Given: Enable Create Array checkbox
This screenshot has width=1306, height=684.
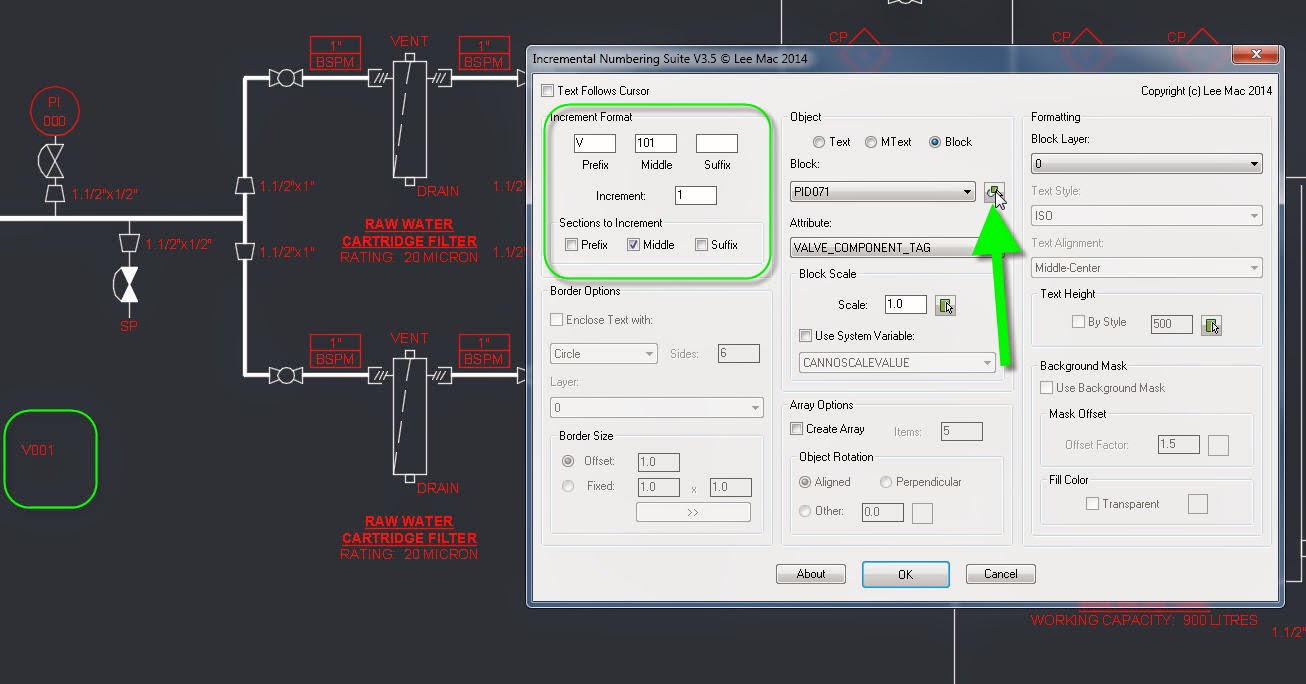Looking at the screenshot, I should coord(797,429).
